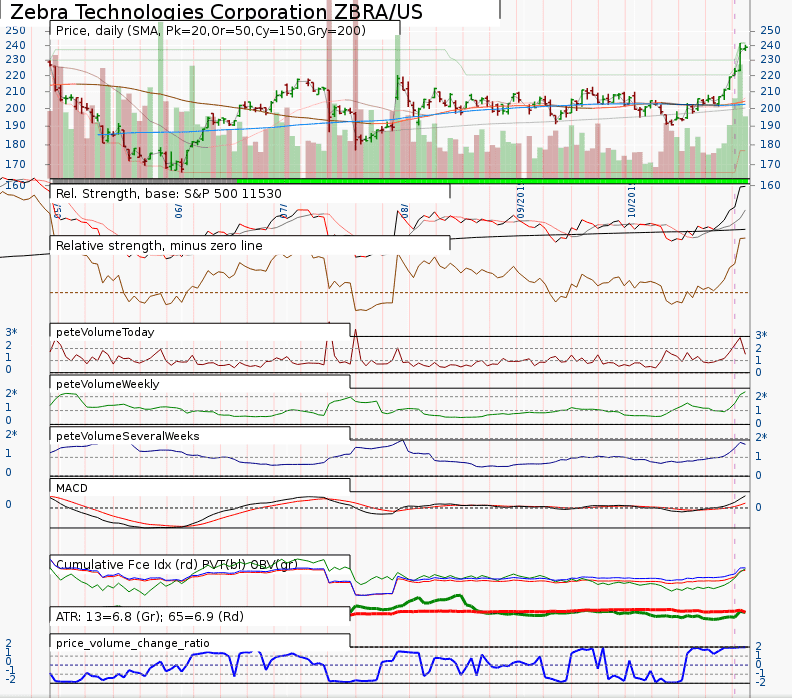Click the ATR: 13=6.8 (Gr); 65=6.9 (Rd) label
The image size is (792, 698).
pos(150,616)
